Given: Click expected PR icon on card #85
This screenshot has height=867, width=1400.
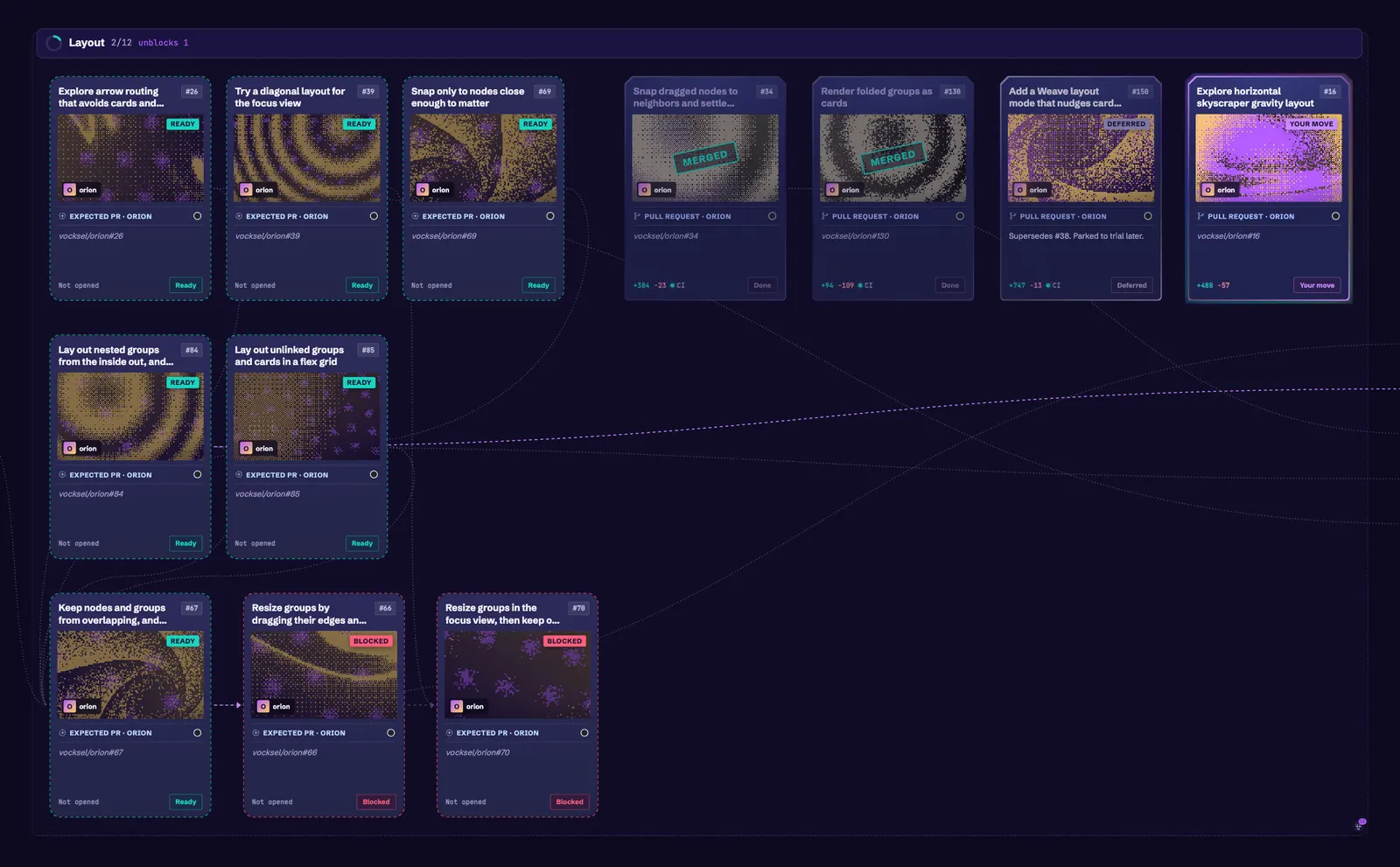Looking at the screenshot, I should [x=239, y=475].
